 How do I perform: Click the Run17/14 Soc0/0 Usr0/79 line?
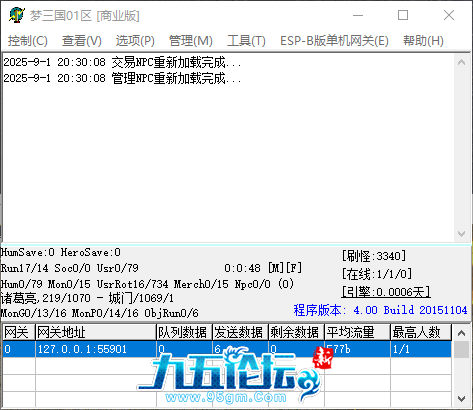pos(69,268)
